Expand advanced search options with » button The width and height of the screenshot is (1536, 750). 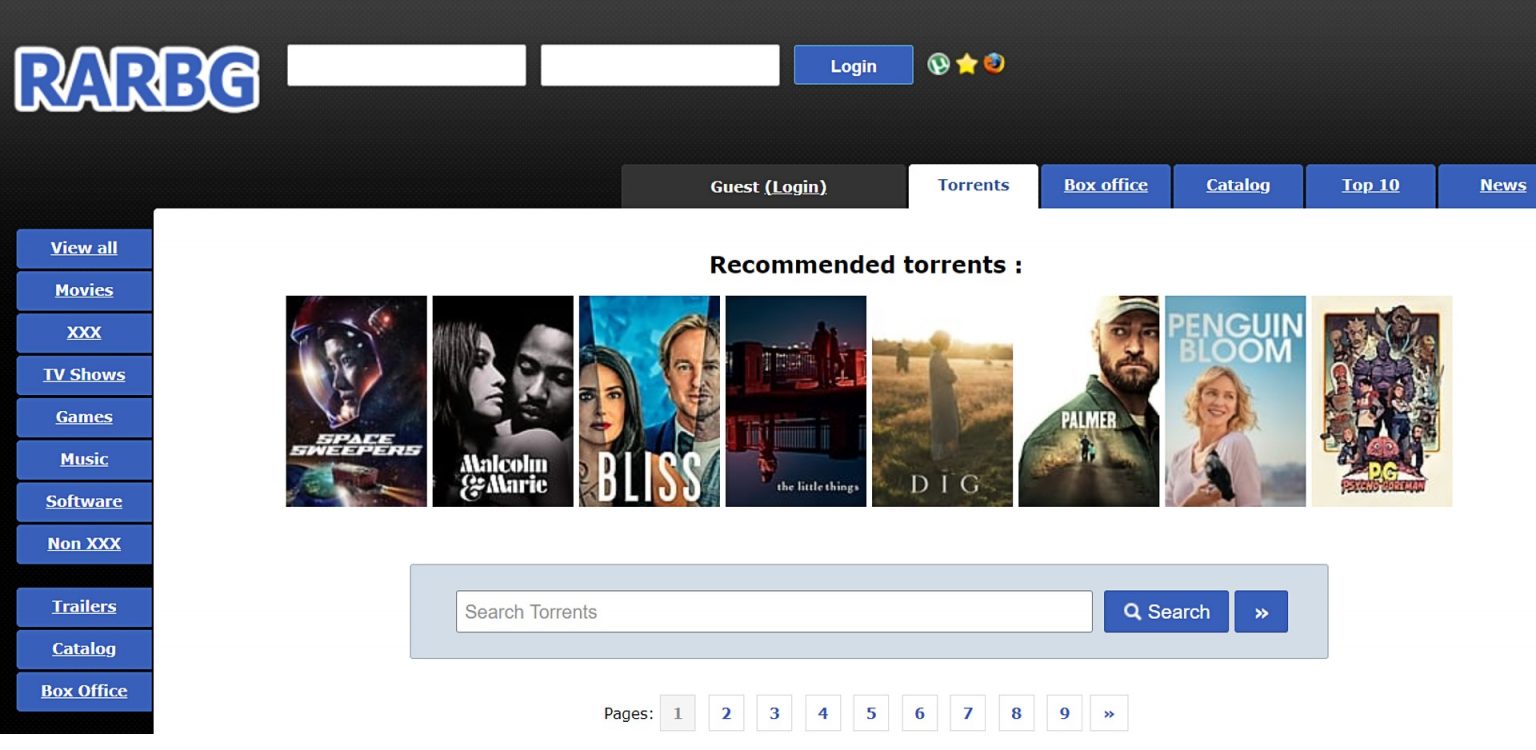pyautogui.click(x=1261, y=612)
